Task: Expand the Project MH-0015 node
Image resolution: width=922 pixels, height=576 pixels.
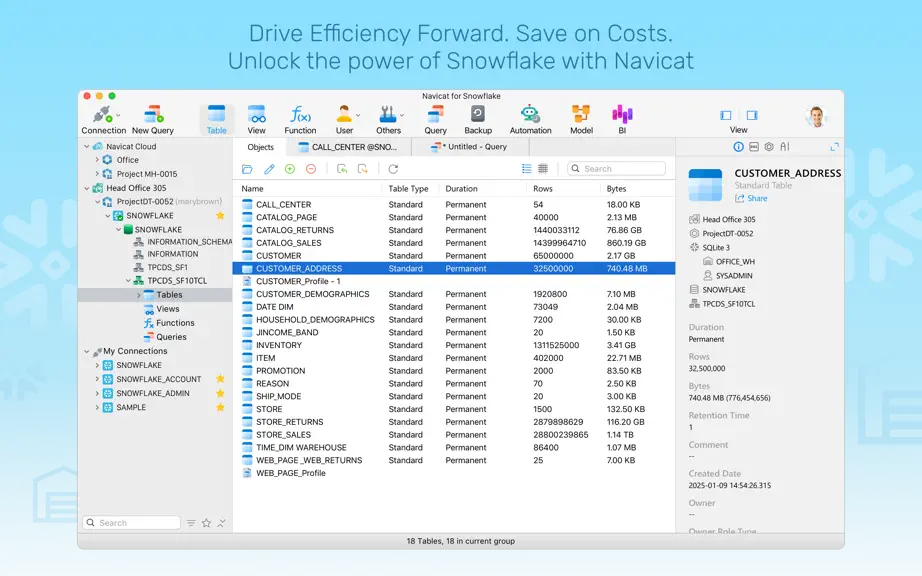Action: click(97, 174)
